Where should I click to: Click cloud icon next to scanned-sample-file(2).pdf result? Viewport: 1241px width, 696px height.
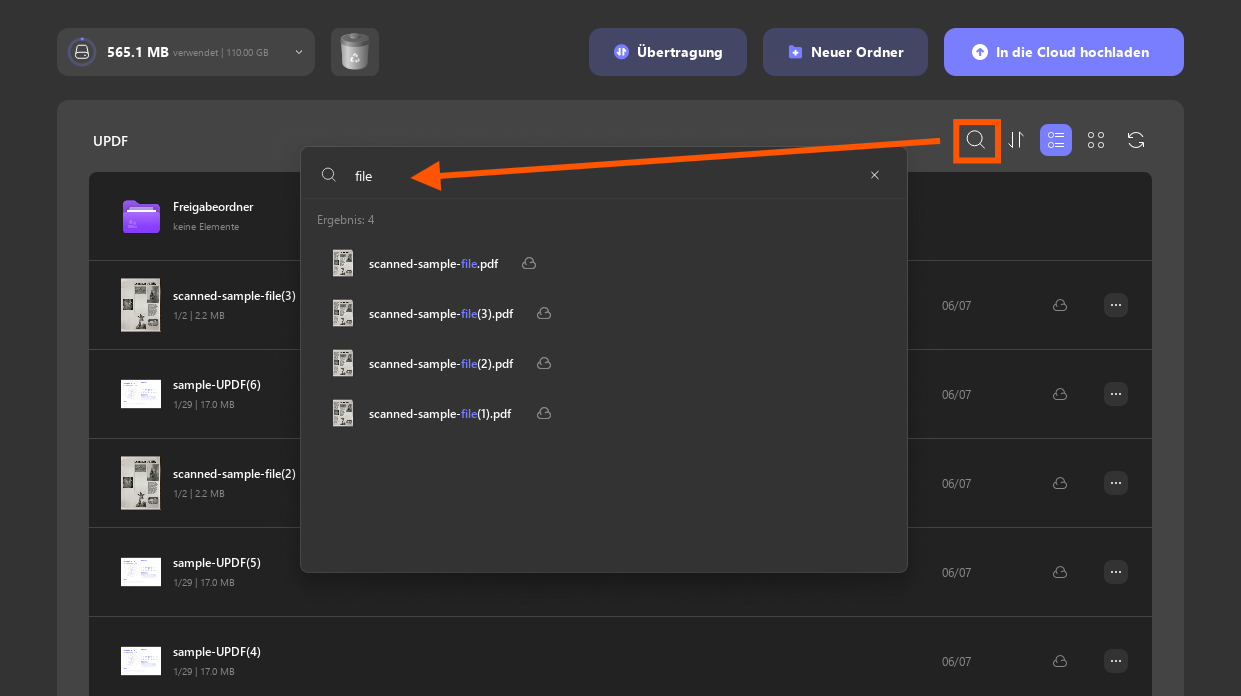[x=545, y=363]
